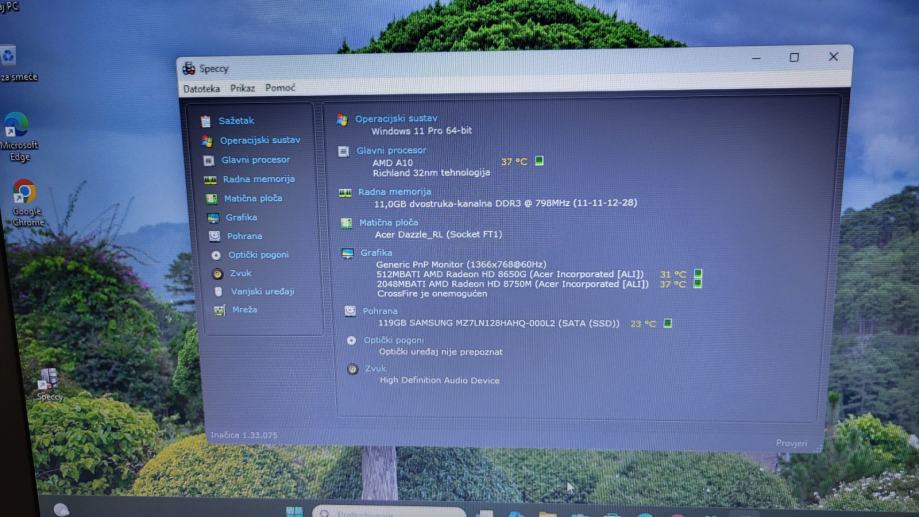Click the green indicator for Radeon HD 8650G
The image size is (919, 517).
[697, 273]
